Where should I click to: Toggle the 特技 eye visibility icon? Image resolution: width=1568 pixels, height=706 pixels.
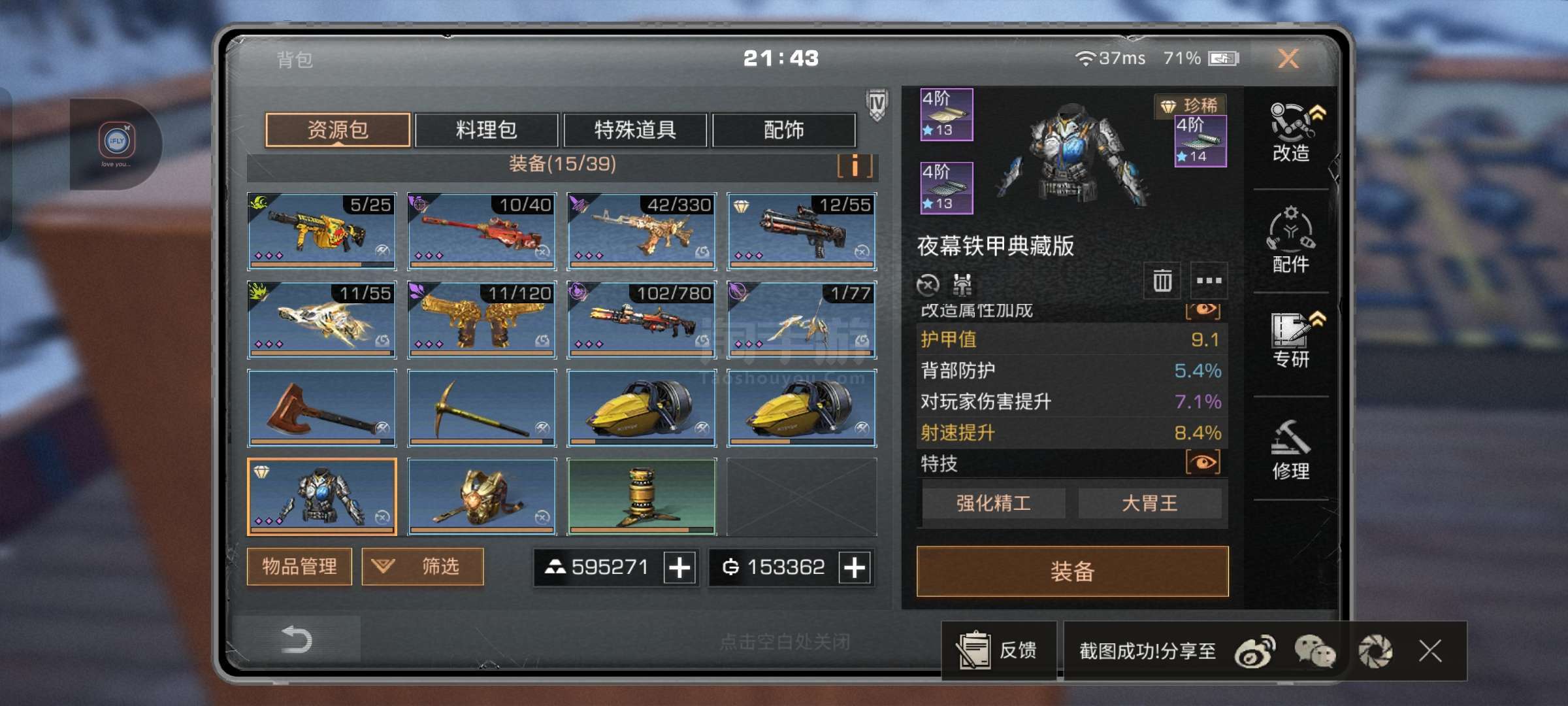(x=1203, y=463)
